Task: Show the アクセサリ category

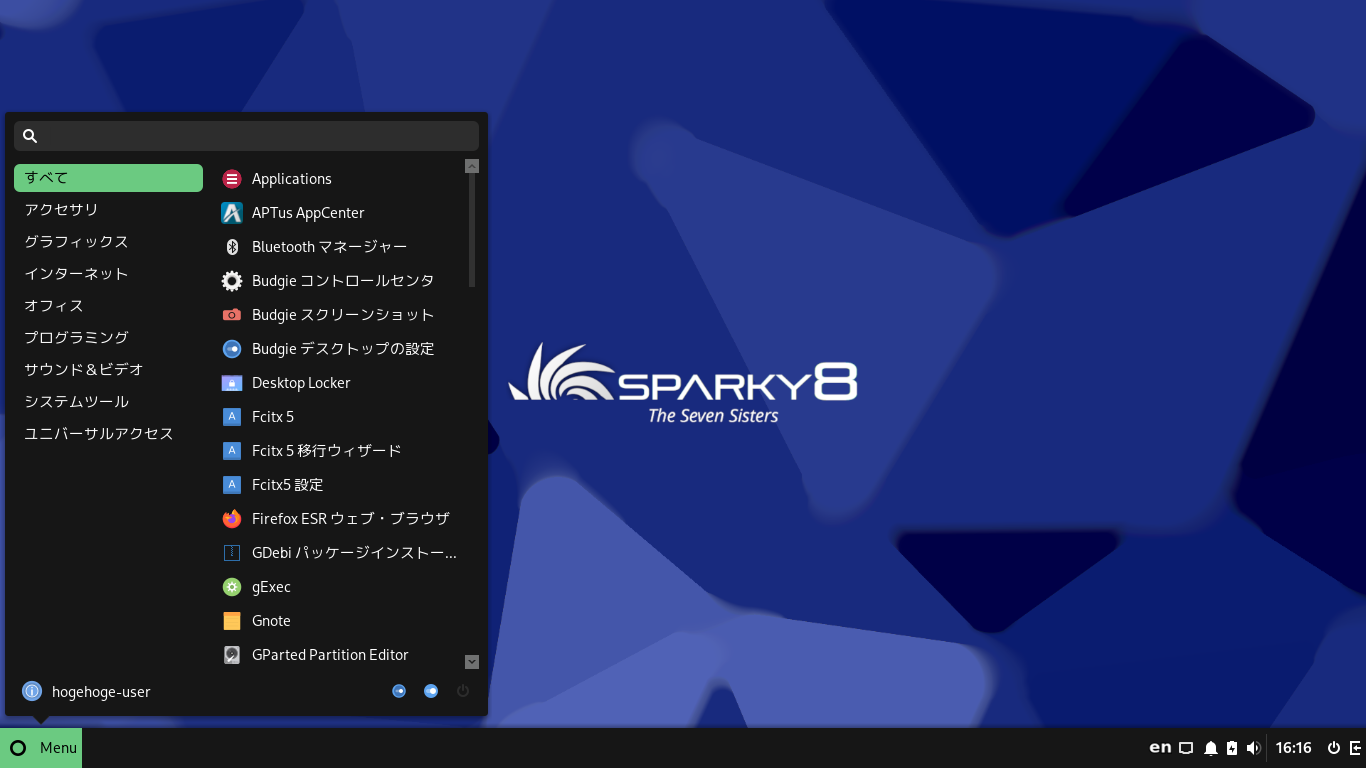Action: click(x=108, y=210)
